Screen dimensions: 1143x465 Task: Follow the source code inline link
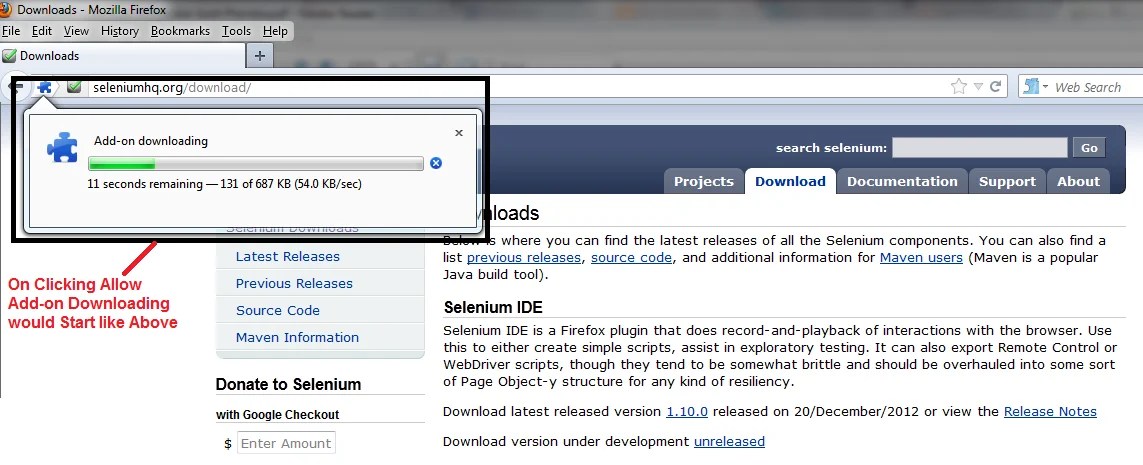click(x=632, y=257)
